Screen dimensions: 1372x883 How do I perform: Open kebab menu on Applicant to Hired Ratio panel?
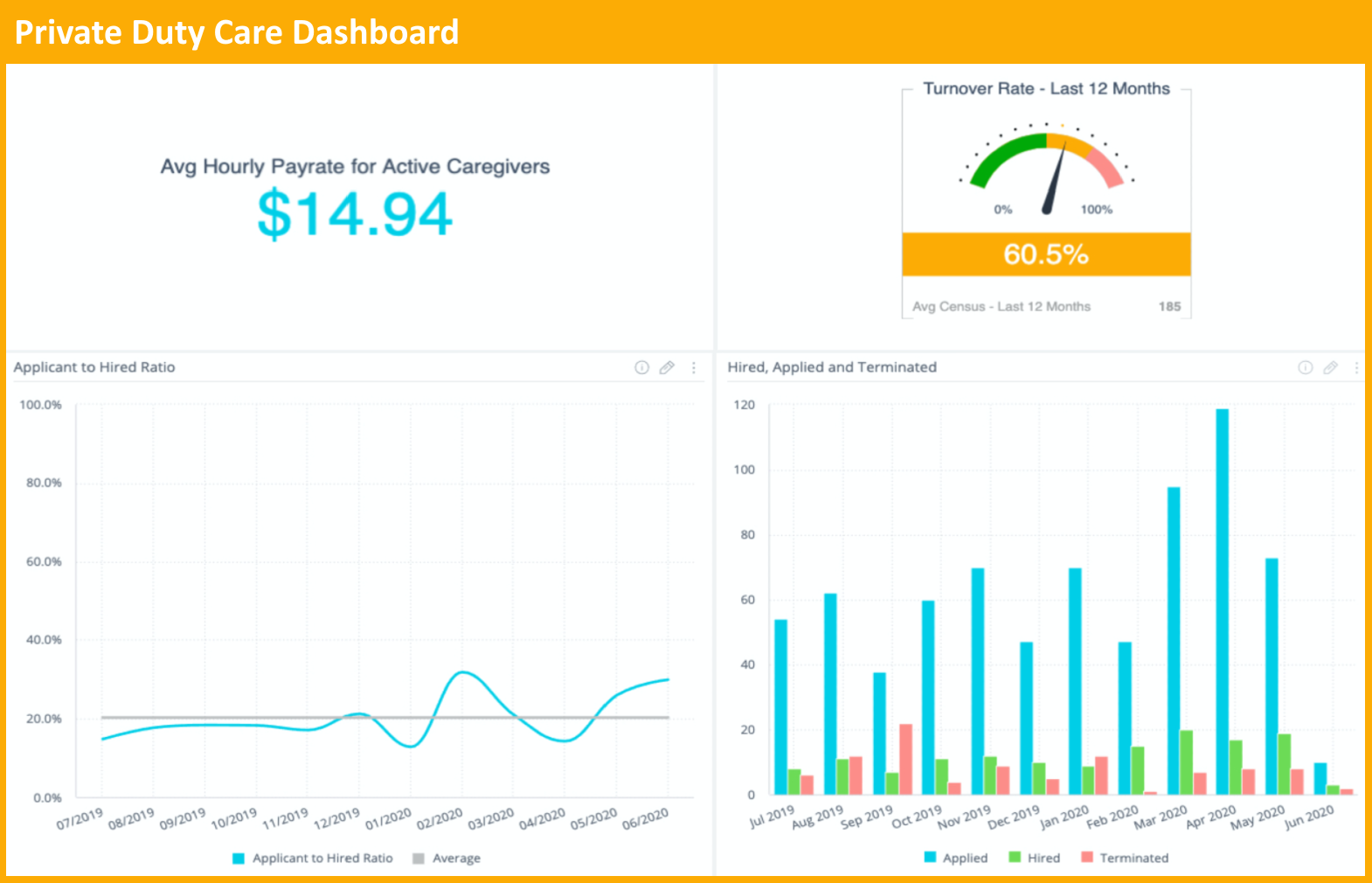694,368
